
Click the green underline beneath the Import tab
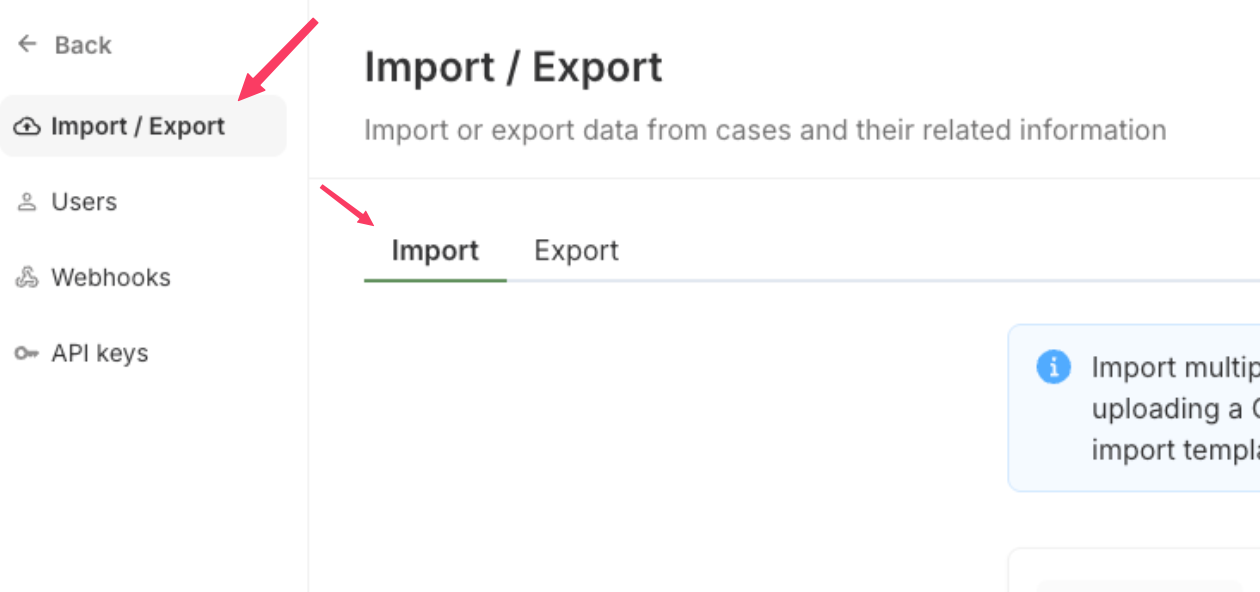(435, 280)
